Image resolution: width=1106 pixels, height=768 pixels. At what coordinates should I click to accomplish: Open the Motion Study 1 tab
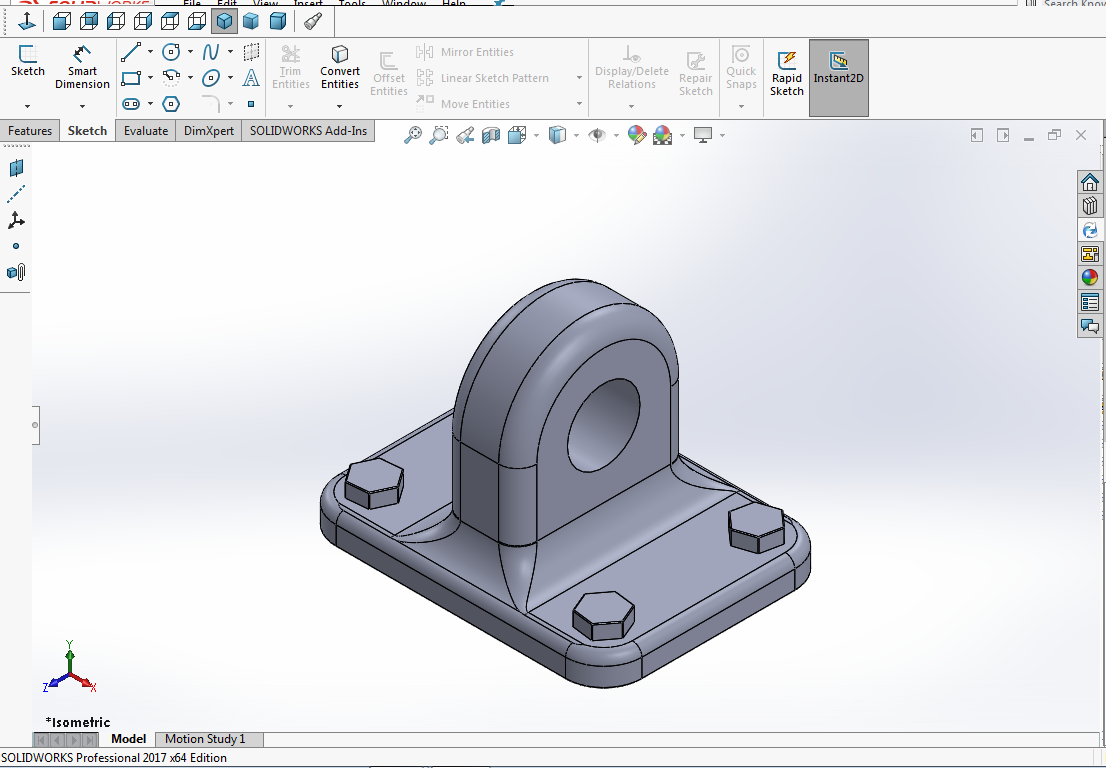tap(204, 739)
